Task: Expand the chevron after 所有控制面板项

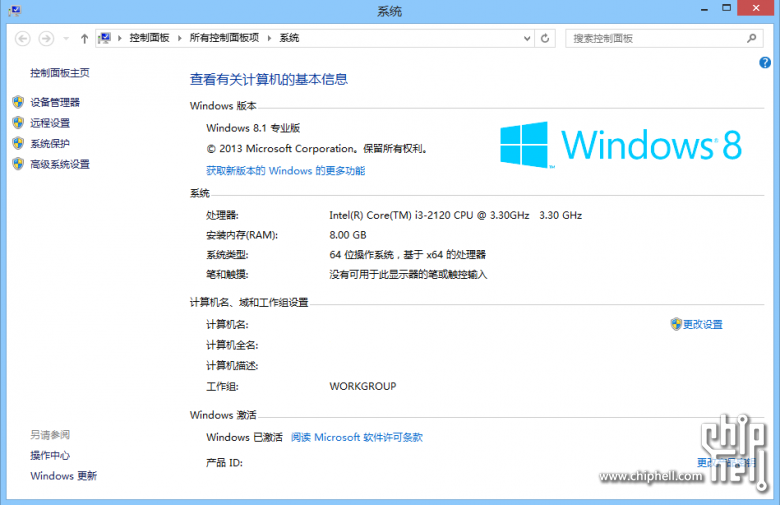Action: (x=269, y=38)
